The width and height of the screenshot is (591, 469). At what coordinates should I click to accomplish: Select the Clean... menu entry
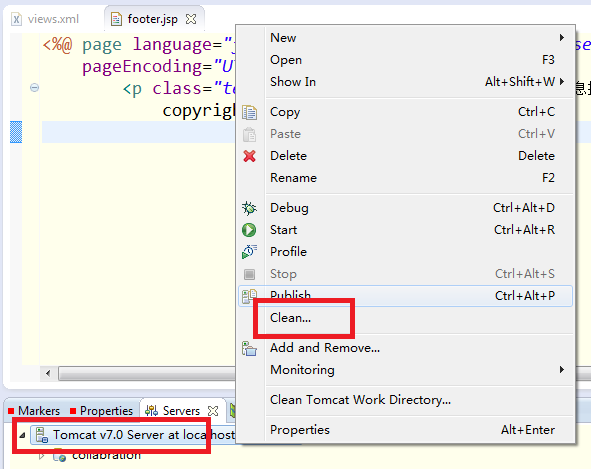click(x=405, y=318)
